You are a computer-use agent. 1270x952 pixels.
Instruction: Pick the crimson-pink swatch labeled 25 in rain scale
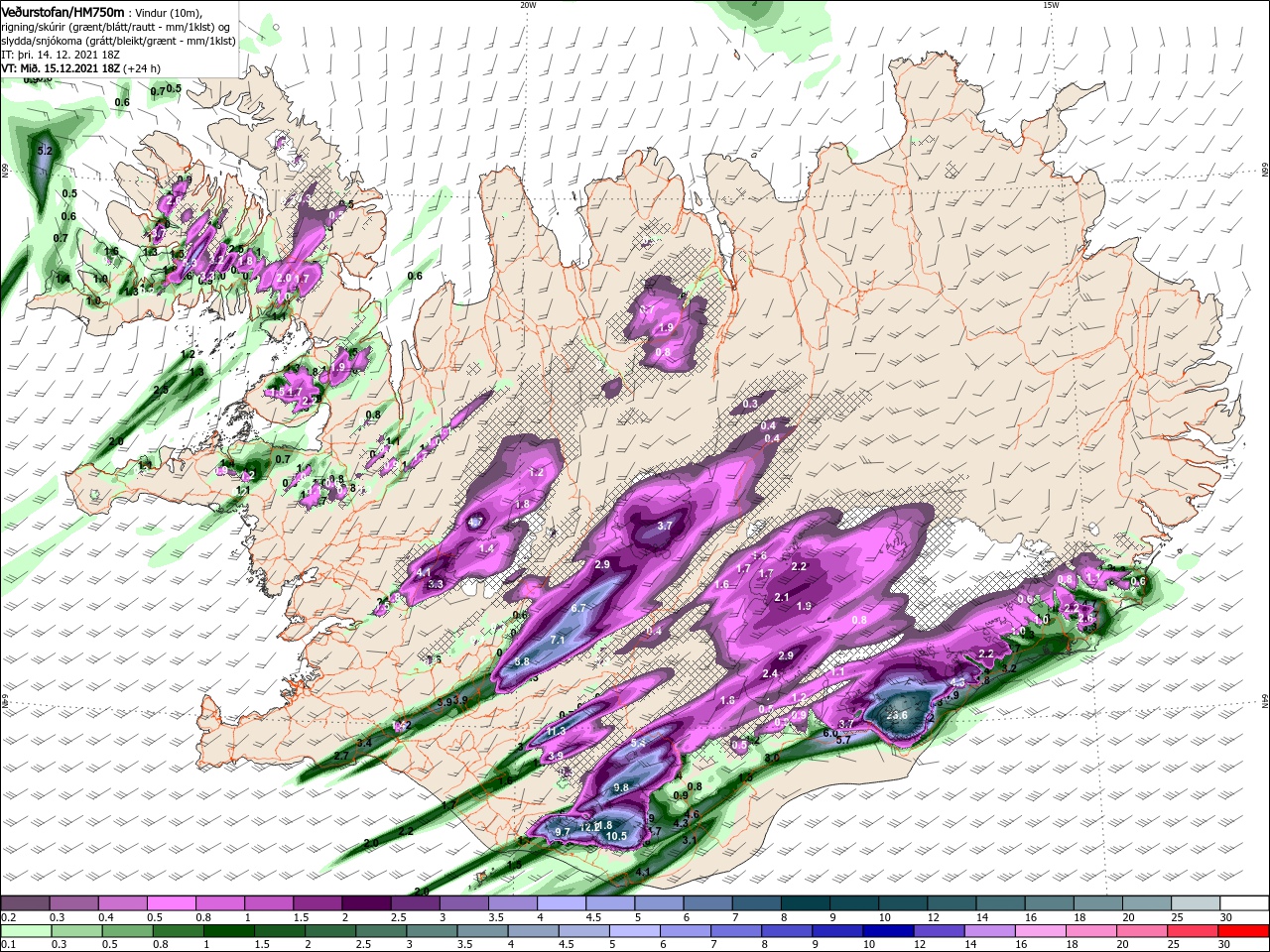pyautogui.click(x=1194, y=931)
